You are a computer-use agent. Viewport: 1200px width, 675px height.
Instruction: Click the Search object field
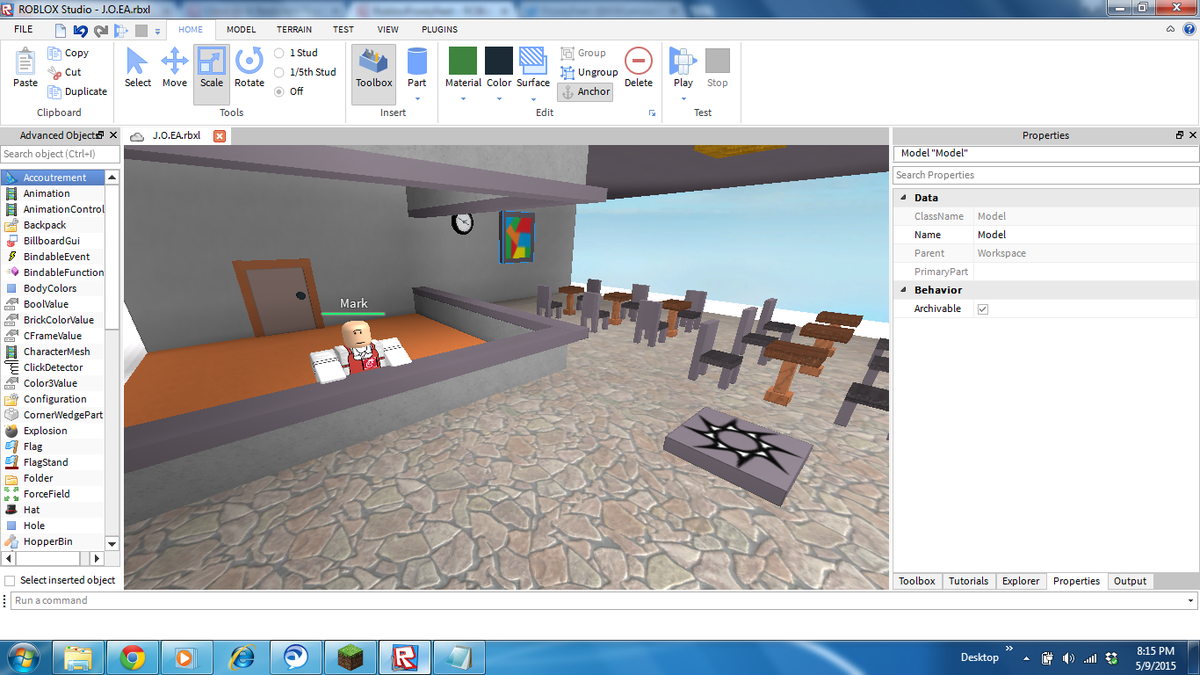60,154
